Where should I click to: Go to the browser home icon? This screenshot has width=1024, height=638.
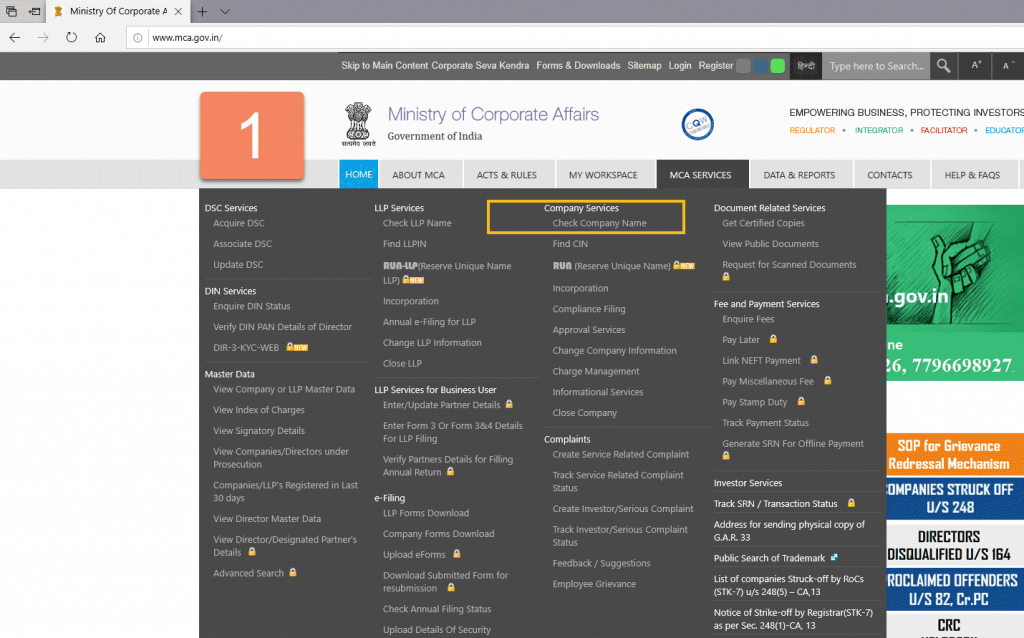coord(100,38)
